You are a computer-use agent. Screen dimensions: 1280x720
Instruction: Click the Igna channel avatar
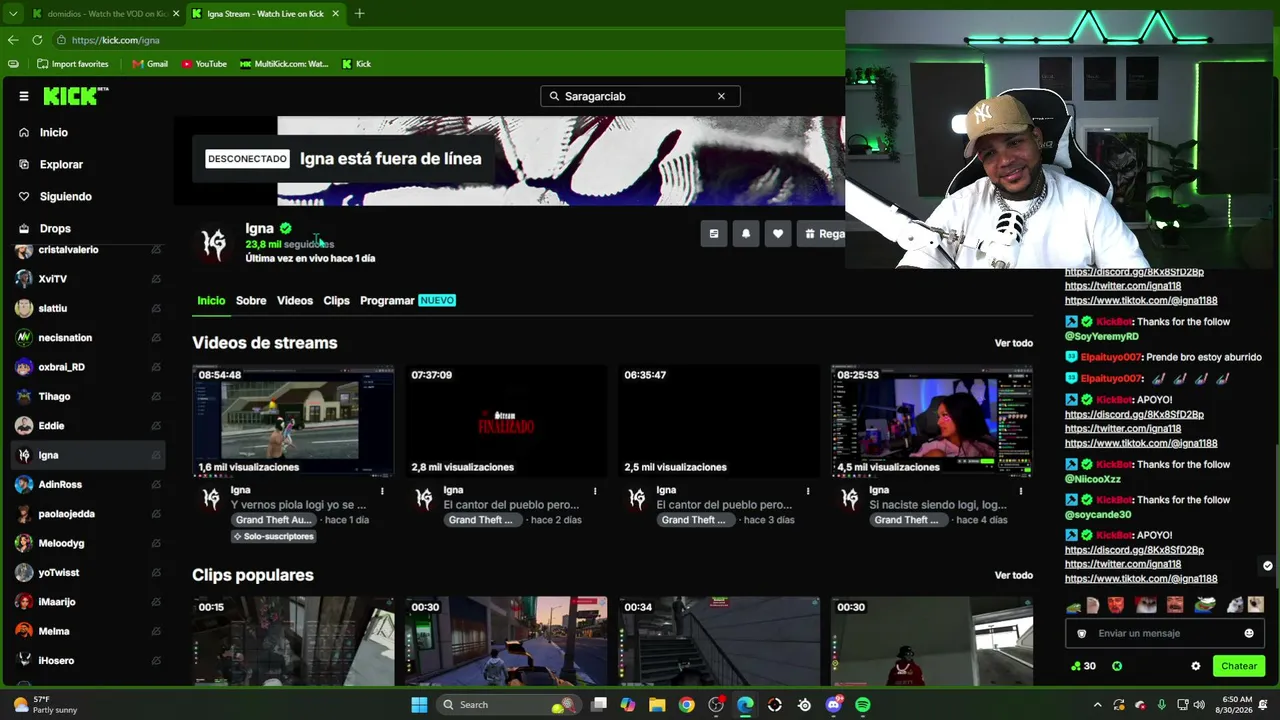pyautogui.click(x=213, y=243)
